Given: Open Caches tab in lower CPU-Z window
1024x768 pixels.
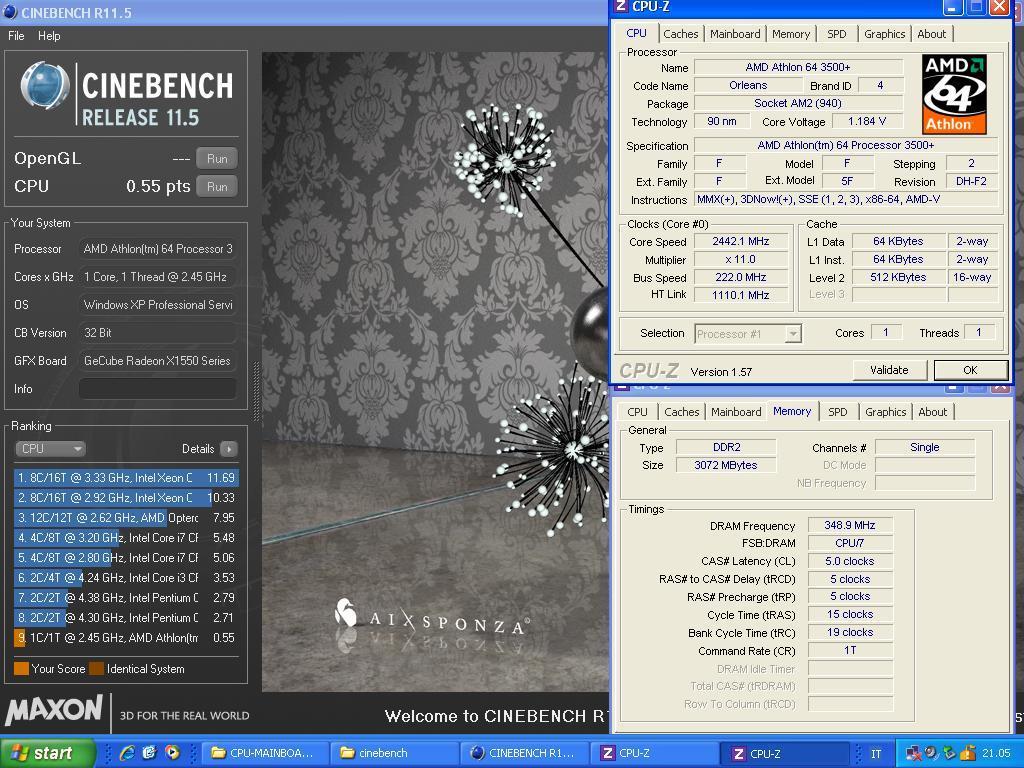Looking at the screenshot, I should point(681,412).
